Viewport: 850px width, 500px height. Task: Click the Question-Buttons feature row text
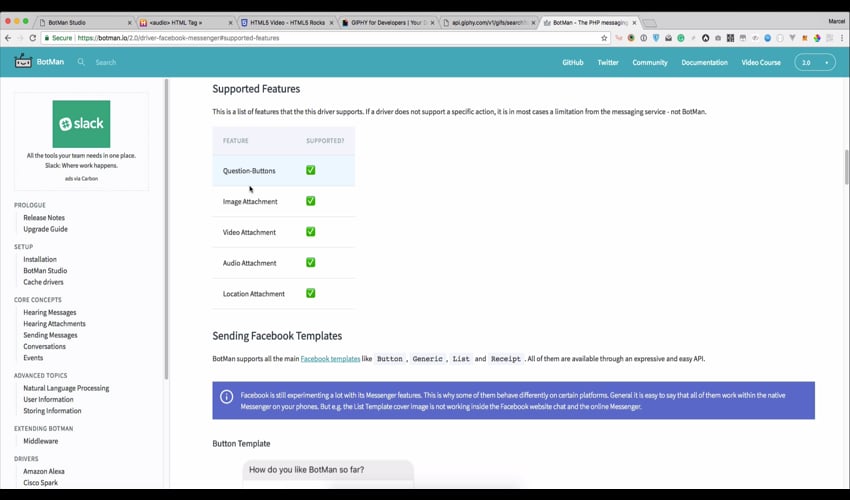(x=249, y=171)
